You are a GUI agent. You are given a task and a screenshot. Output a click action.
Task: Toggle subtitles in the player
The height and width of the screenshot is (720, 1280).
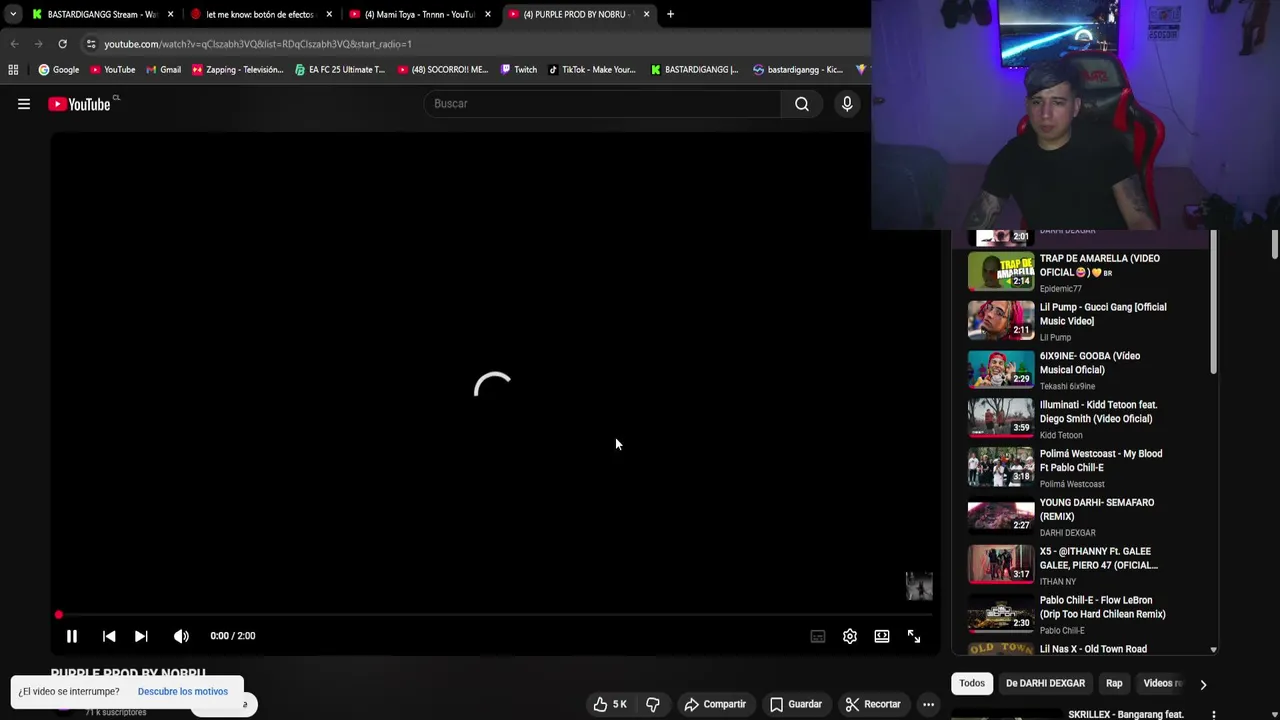tap(818, 636)
